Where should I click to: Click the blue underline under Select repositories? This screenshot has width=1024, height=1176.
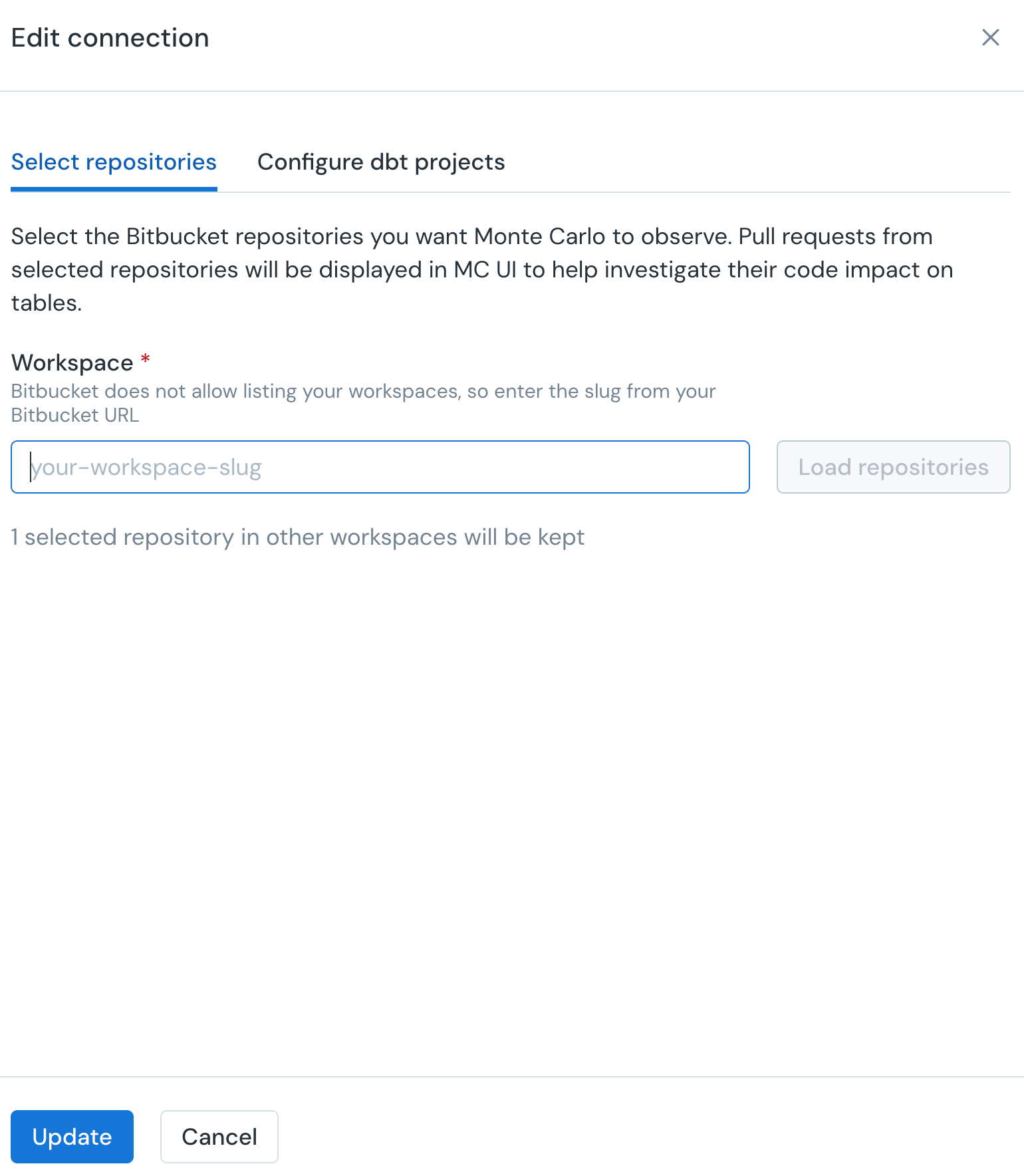point(114,190)
